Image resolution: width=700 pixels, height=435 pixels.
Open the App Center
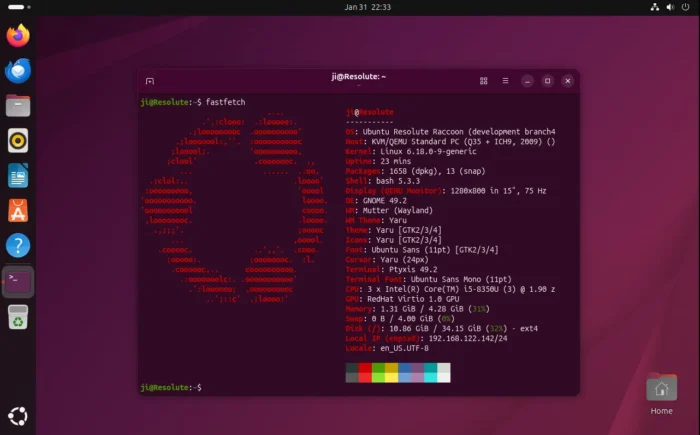point(18,211)
